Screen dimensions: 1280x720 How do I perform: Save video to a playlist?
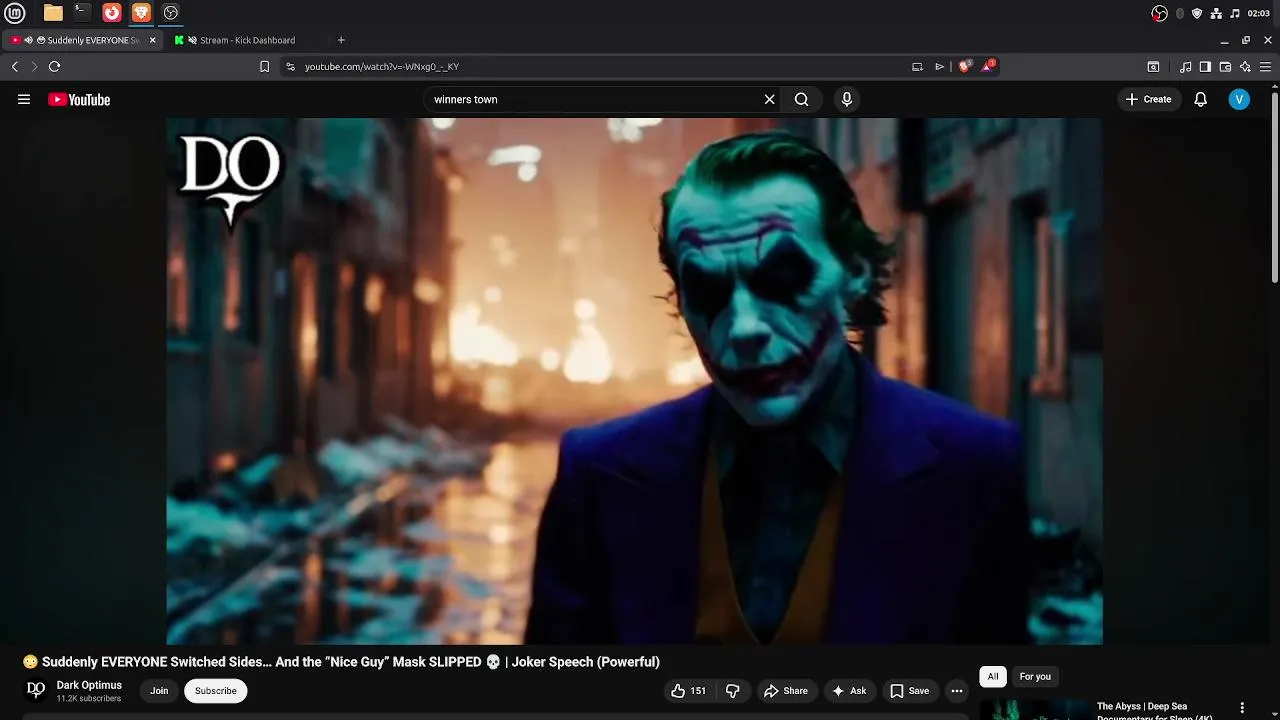click(910, 691)
